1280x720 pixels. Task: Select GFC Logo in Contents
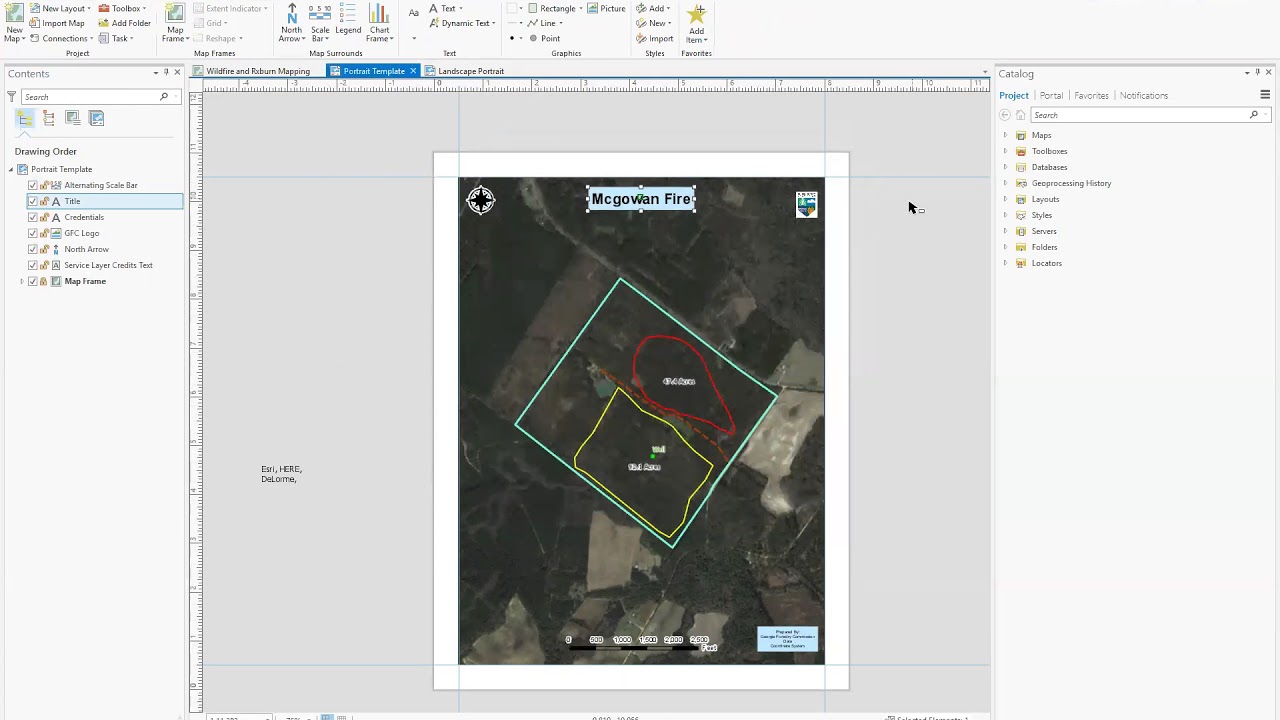(81, 233)
